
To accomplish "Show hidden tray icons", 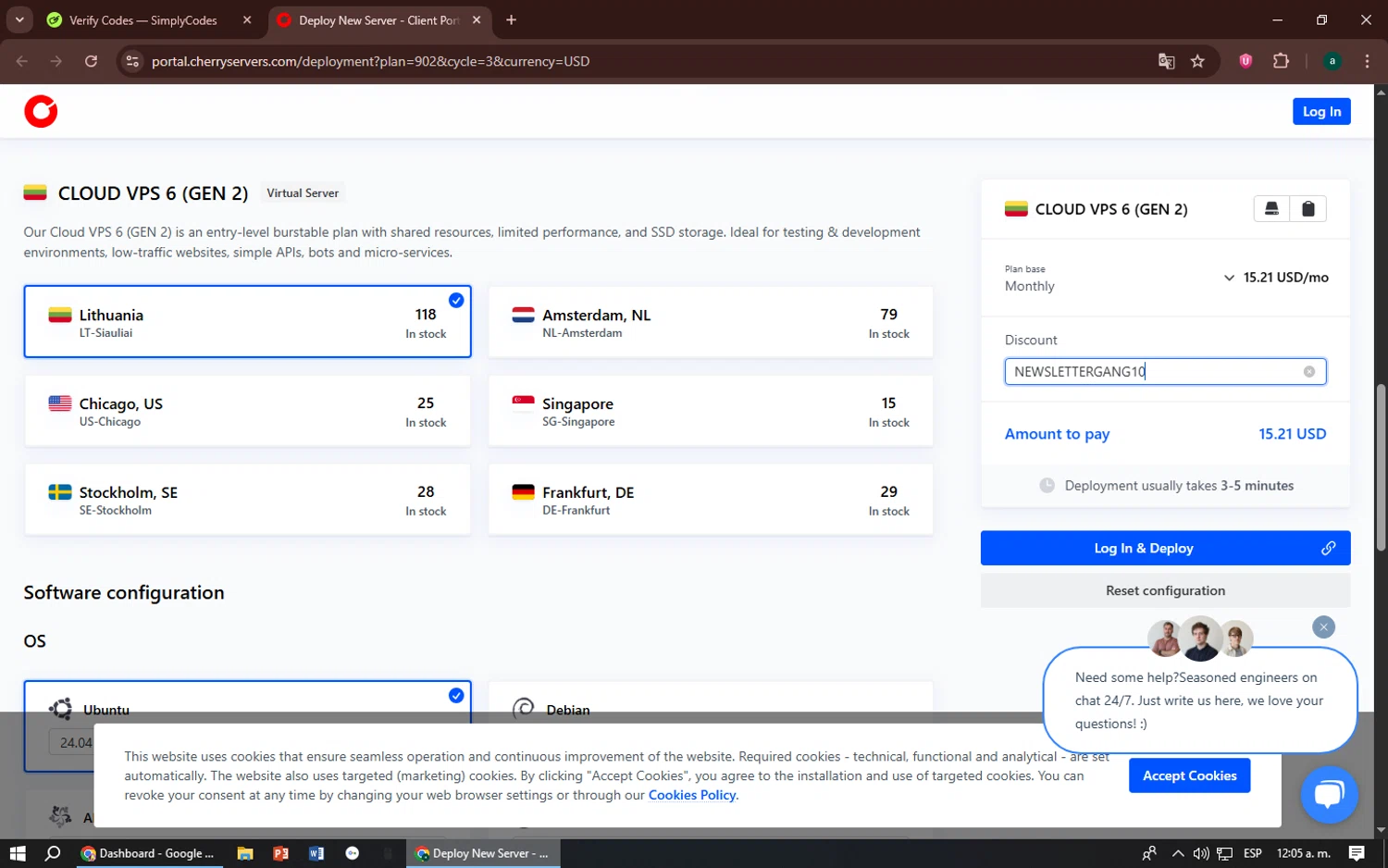I will 1178,853.
